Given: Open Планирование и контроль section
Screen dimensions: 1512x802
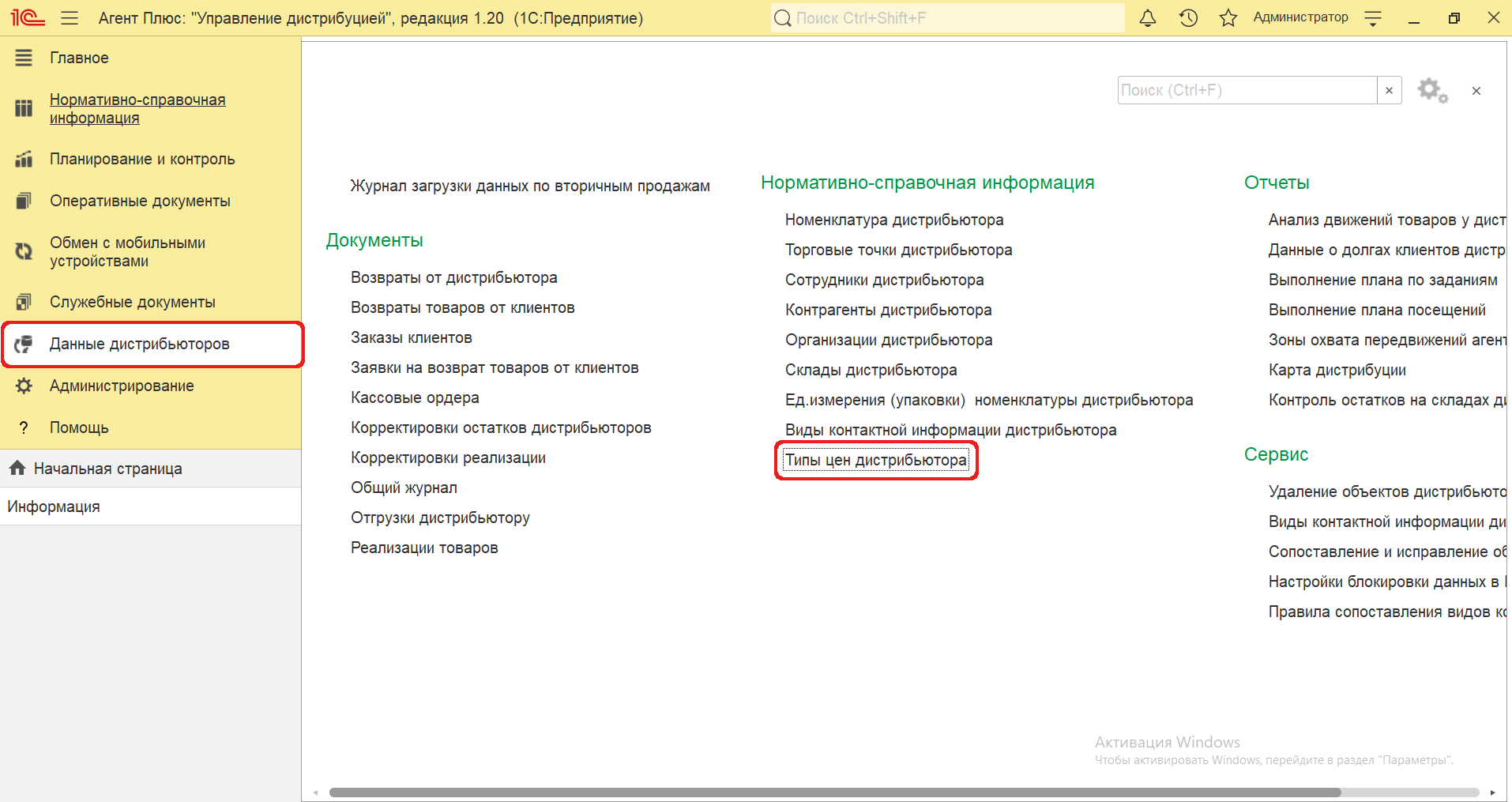Looking at the screenshot, I should point(142,159).
